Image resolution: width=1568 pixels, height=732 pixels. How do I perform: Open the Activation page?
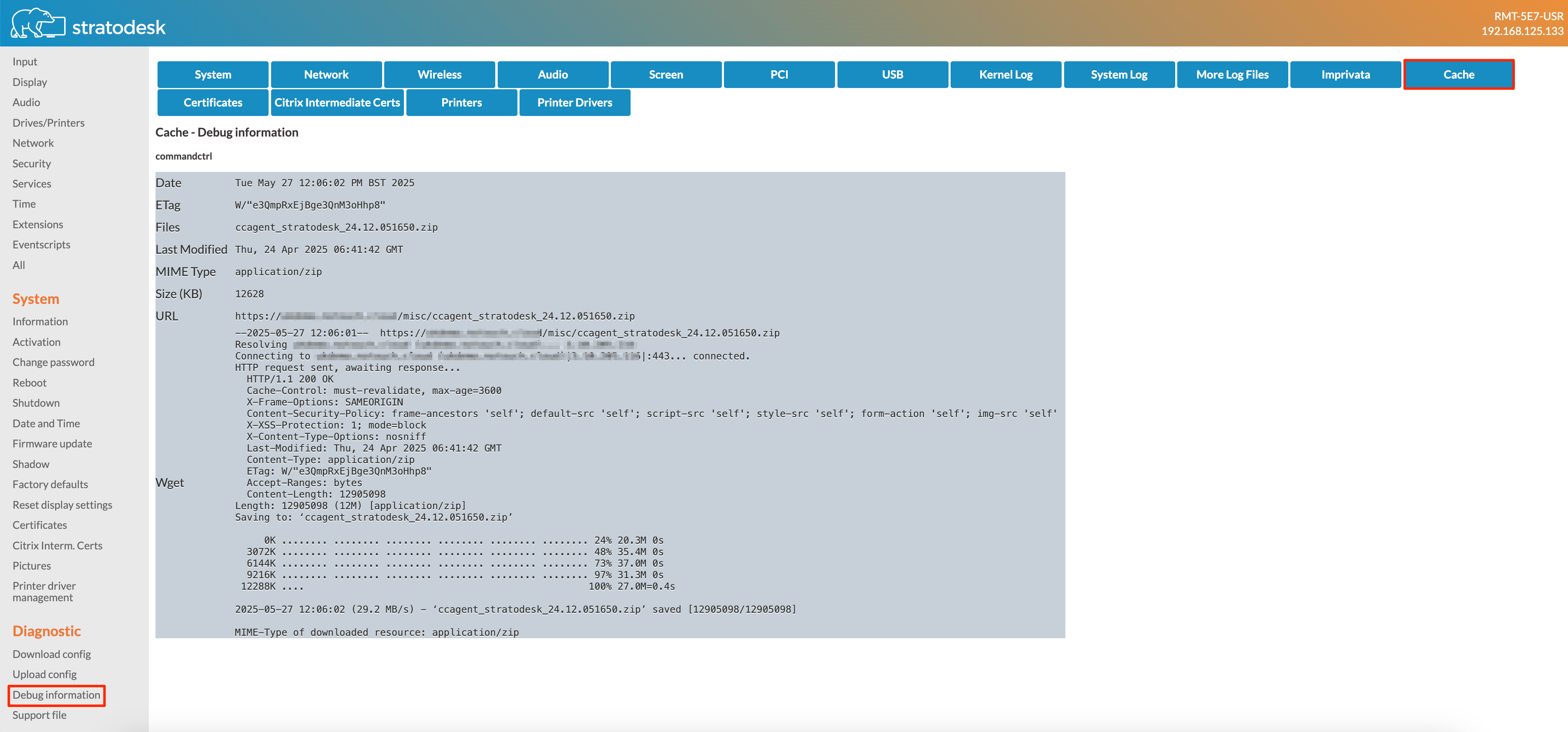37,342
